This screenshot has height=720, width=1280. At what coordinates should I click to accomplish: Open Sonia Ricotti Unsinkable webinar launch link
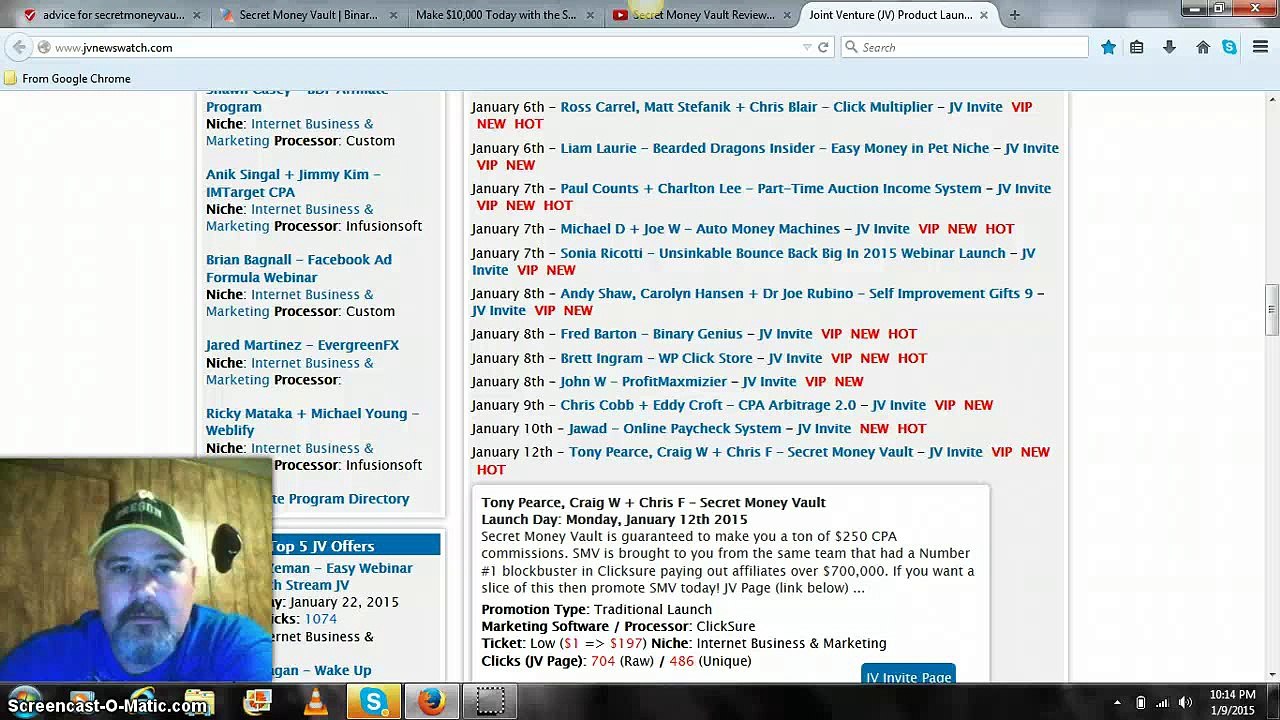[x=797, y=253]
